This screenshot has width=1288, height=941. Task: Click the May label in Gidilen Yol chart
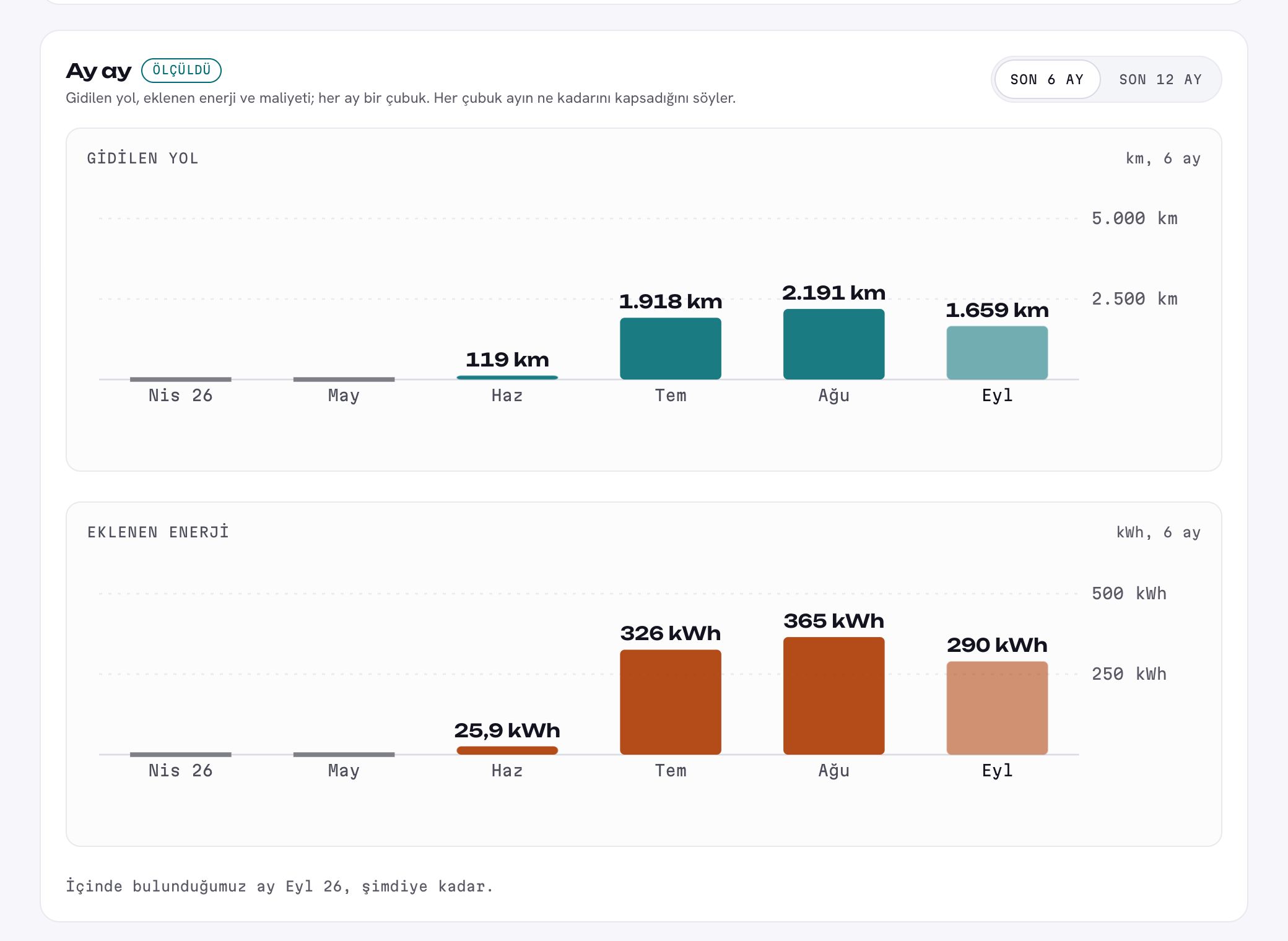click(x=344, y=396)
